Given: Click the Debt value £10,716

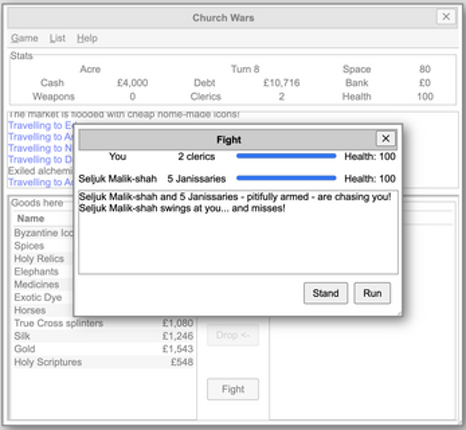Looking at the screenshot, I should (281, 83).
